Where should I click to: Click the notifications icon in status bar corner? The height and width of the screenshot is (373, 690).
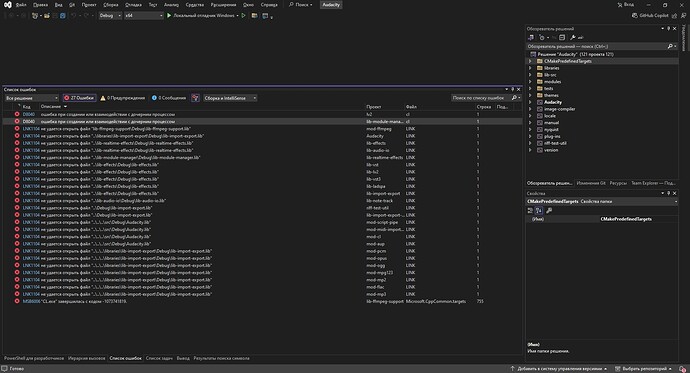click(x=682, y=369)
